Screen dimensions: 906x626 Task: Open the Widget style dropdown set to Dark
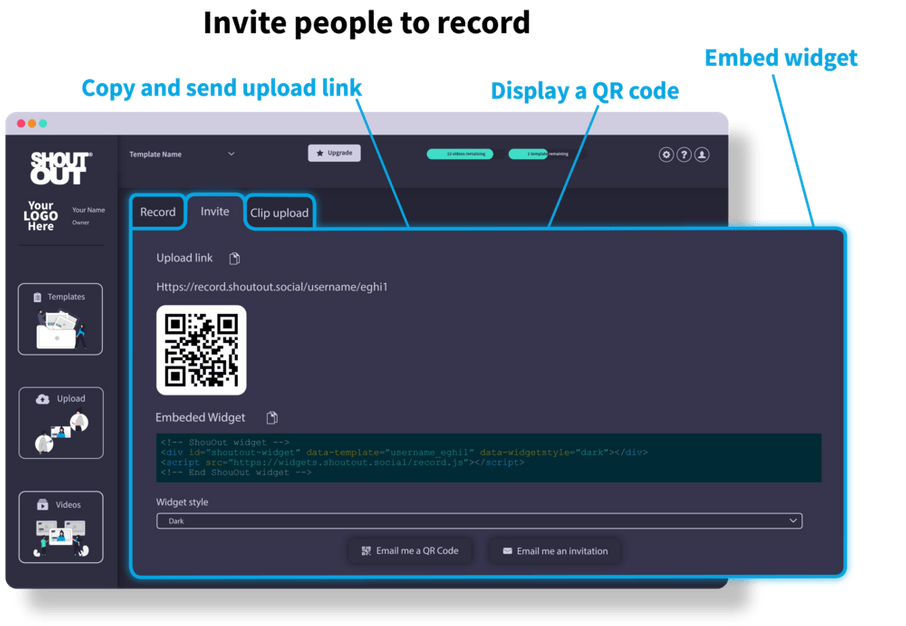(479, 521)
